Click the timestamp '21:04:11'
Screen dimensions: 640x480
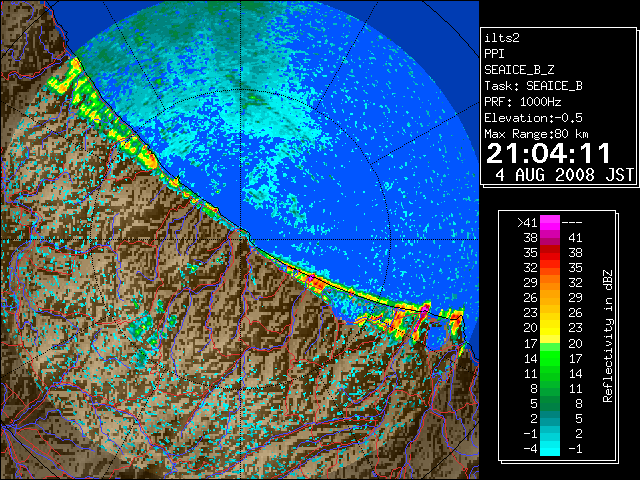548,153
